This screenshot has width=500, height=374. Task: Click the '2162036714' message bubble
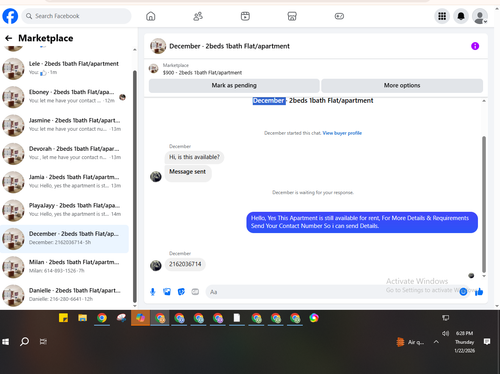point(185,264)
